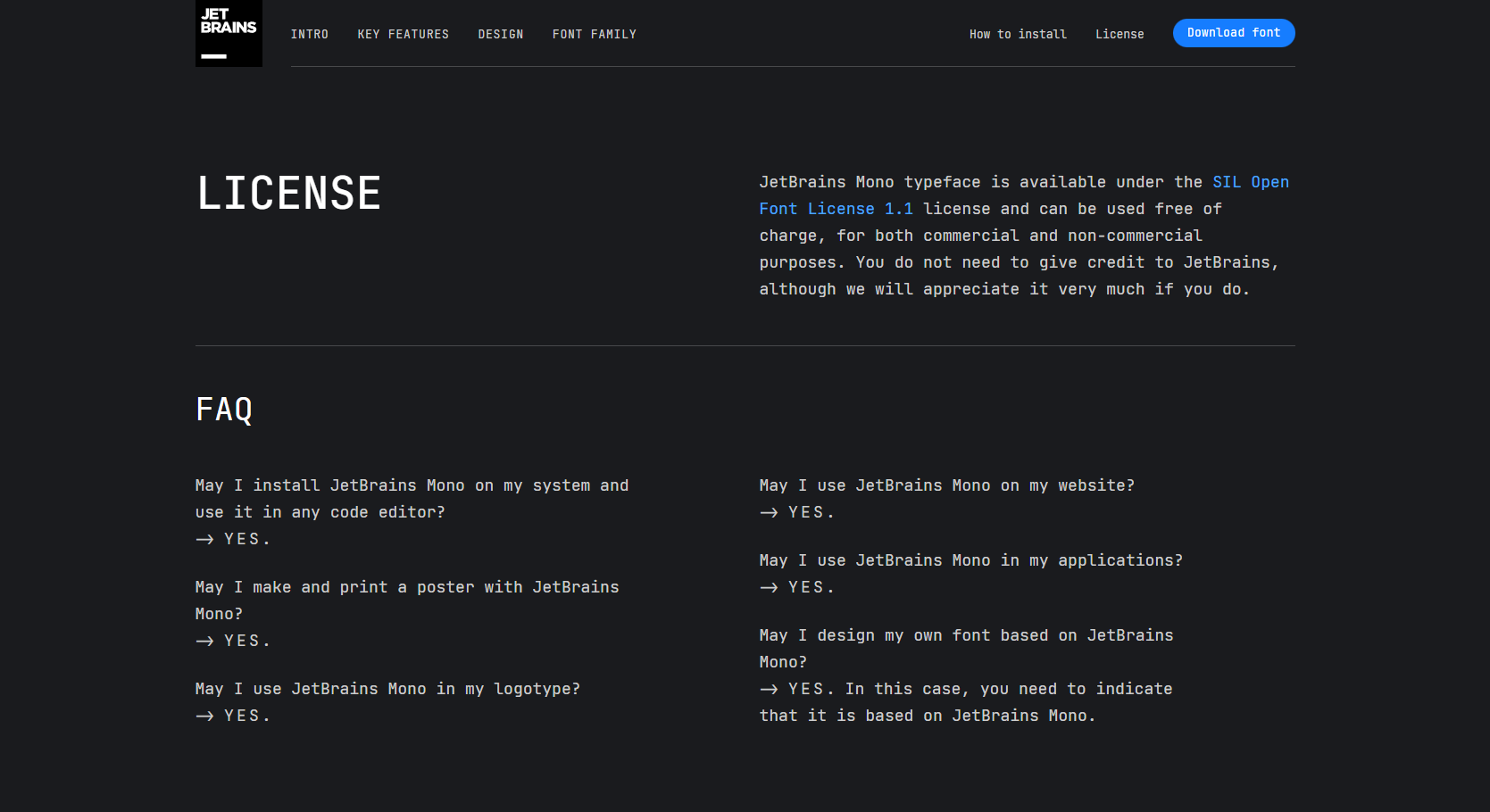The height and width of the screenshot is (812, 1490).
Task: Select question about using on my website
Action: pos(947,485)
